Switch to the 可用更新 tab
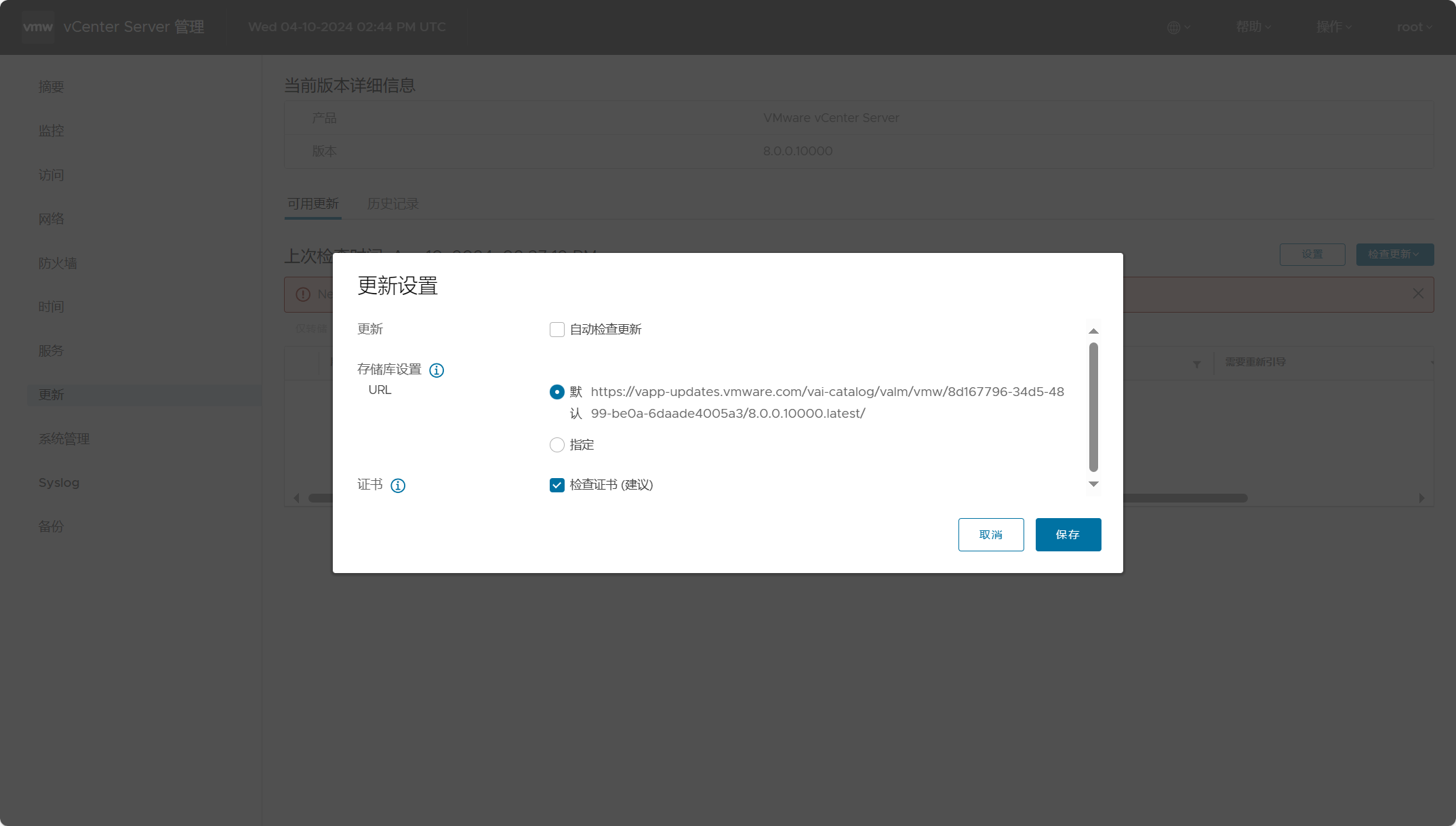1456x826 pixels. [313, 203]
